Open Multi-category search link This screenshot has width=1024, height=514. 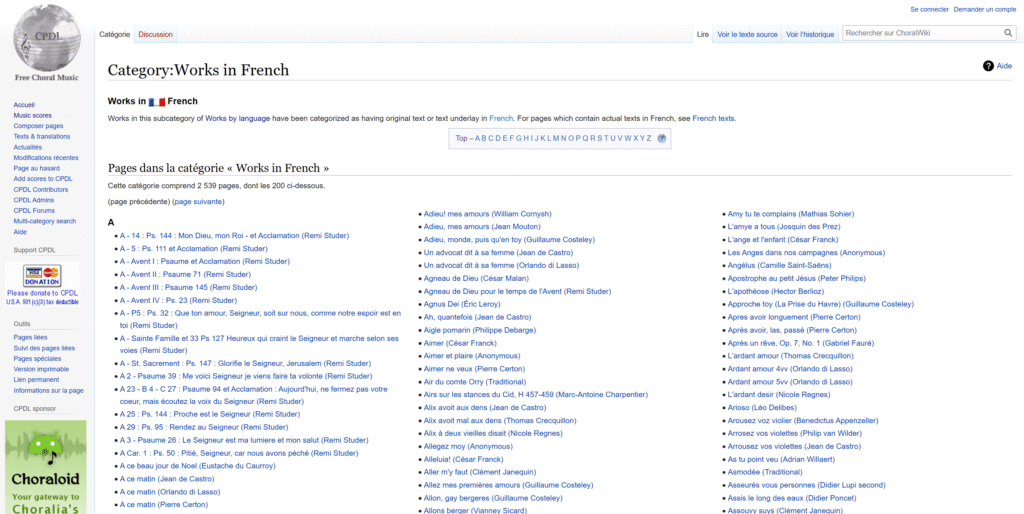44,221
